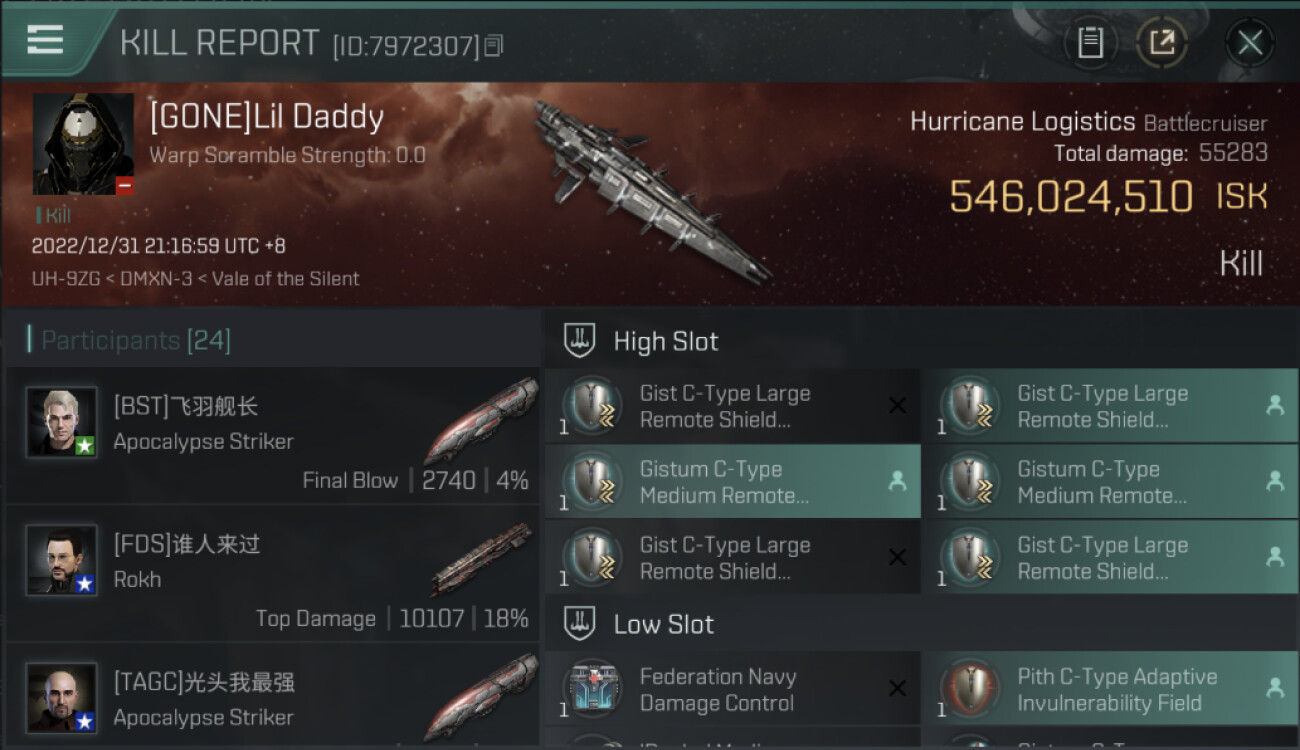Open the hamburger menu
Screen dimensions: 1300x750
coord(45,40)
